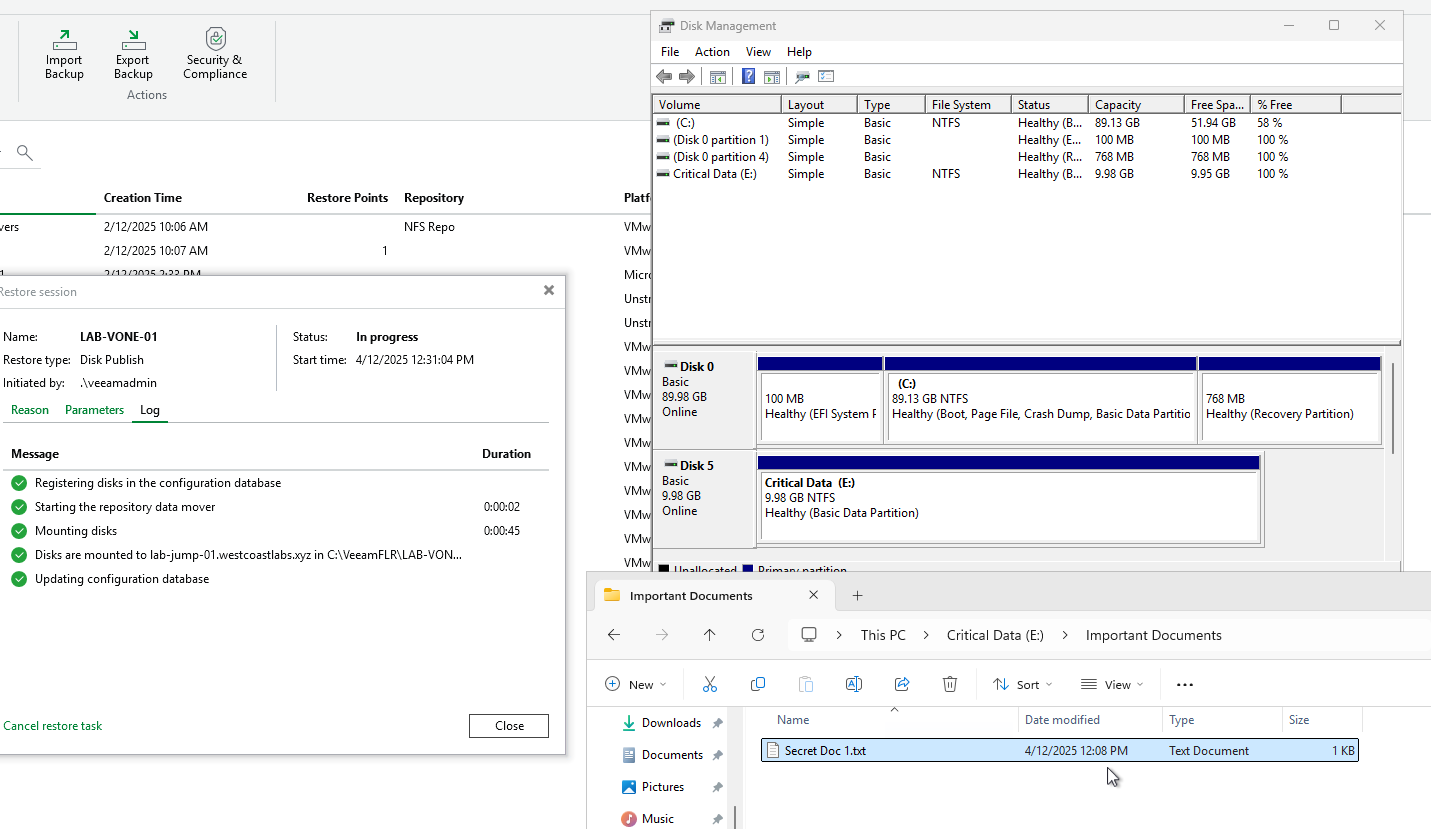Show the console tree toolbar icon

pos(718,77)
